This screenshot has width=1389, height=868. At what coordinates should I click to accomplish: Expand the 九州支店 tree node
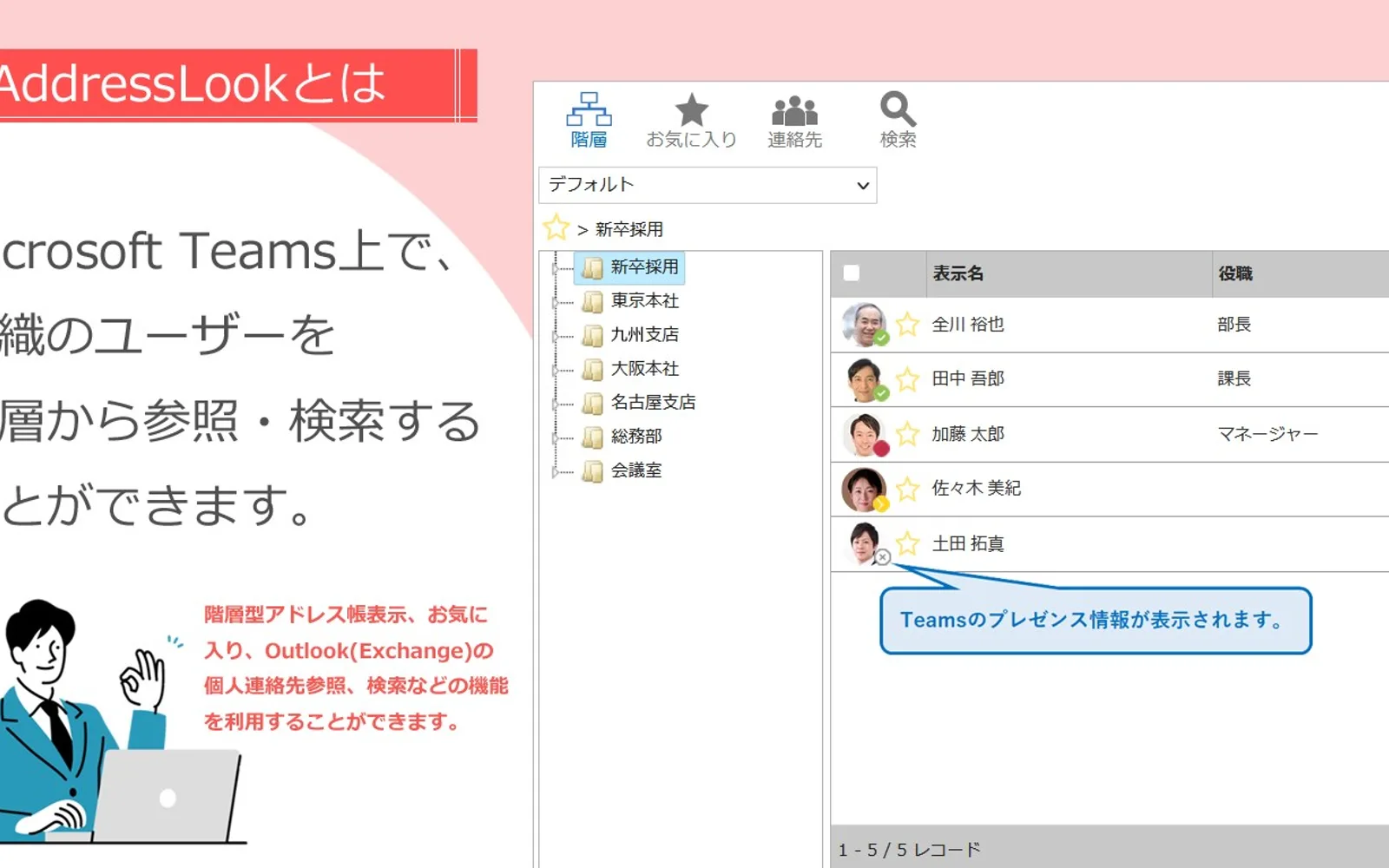coord(556,337)
